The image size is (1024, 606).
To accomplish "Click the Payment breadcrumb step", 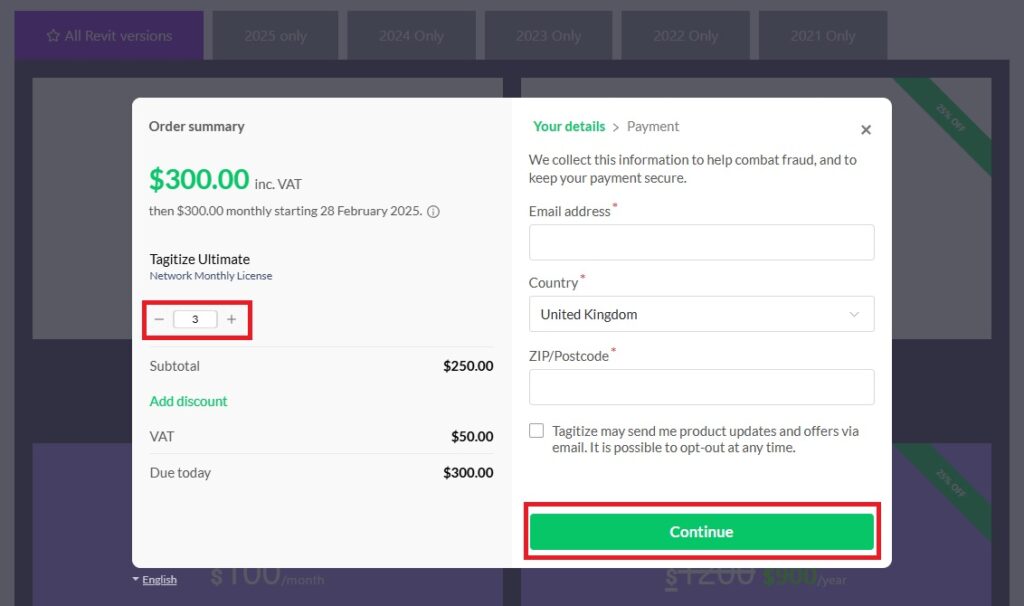I will (653, 127).
